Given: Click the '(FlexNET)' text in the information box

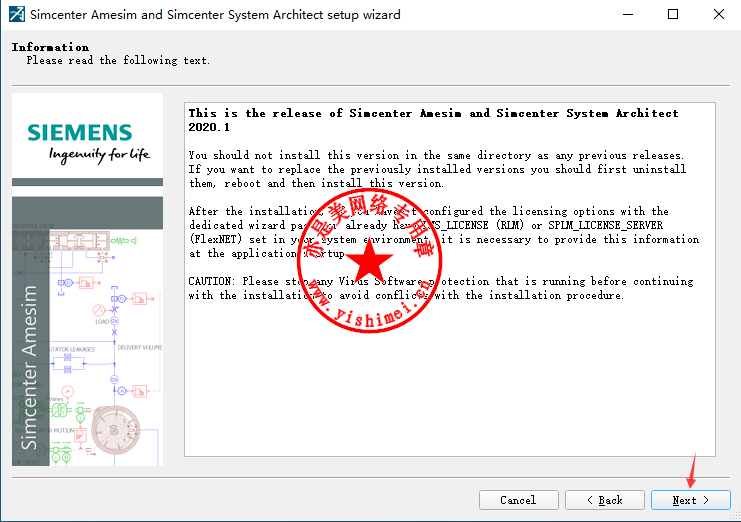Looking at the screenshot, I should click(x=215, y=240).
